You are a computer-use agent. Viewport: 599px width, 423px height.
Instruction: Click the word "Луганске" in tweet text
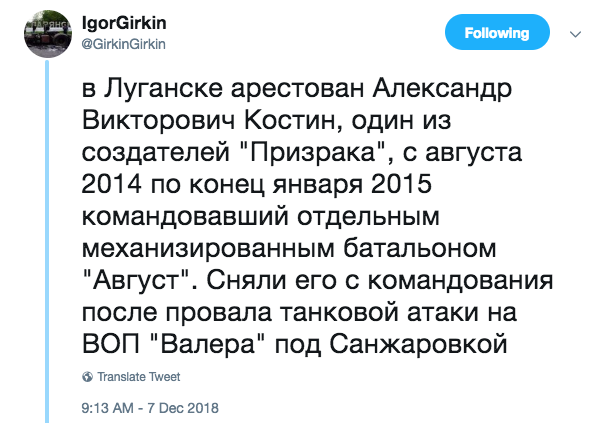(x=163, y=89)
